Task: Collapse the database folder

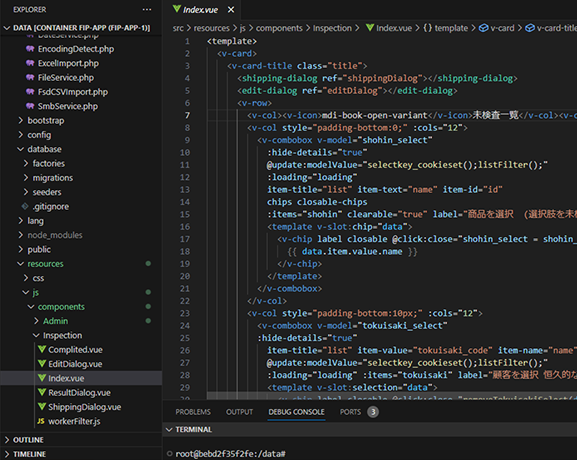Action: click(21, 149)
